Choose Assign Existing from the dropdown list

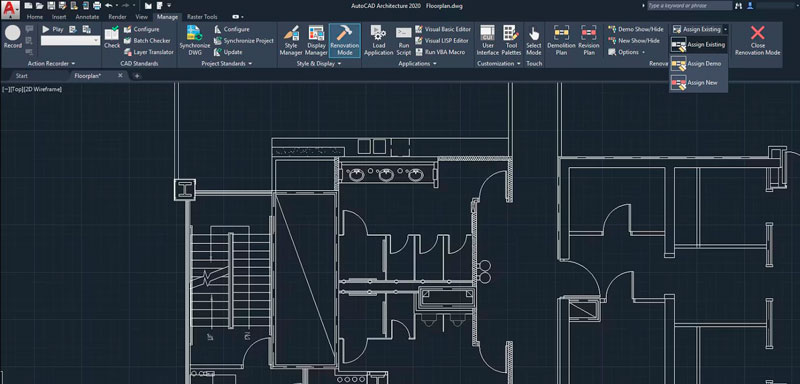click(x=698, y=45)
